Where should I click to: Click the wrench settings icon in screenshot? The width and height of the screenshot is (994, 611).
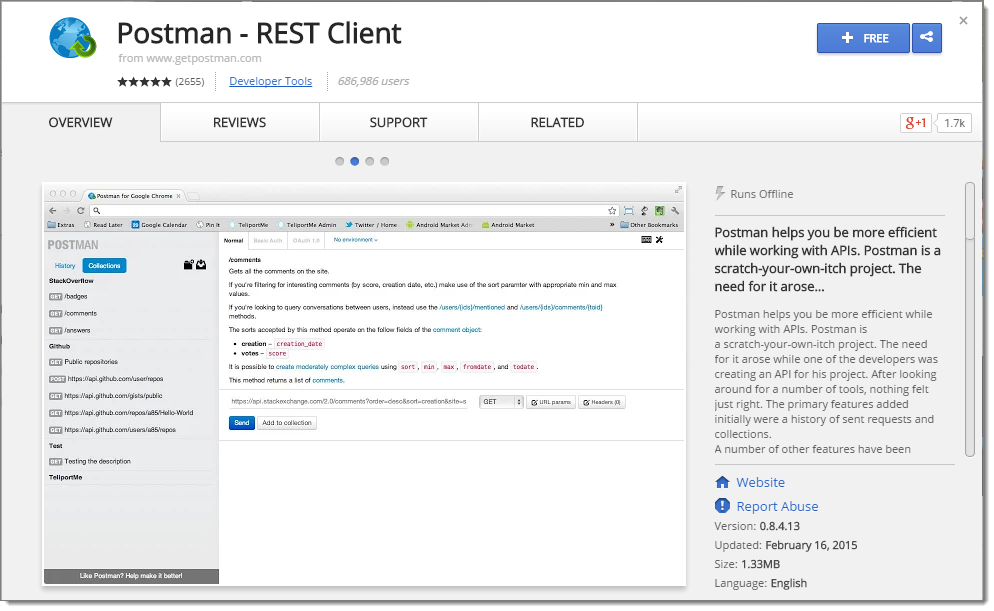pyautogui.click(x=675, y=210)
